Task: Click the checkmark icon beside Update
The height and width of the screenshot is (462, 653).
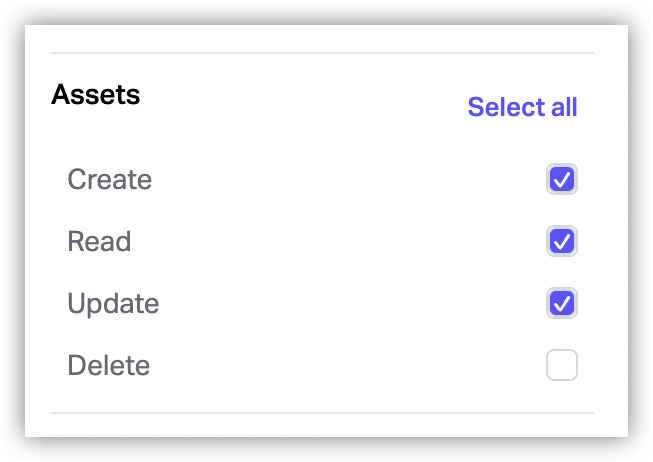Action: 562,303
